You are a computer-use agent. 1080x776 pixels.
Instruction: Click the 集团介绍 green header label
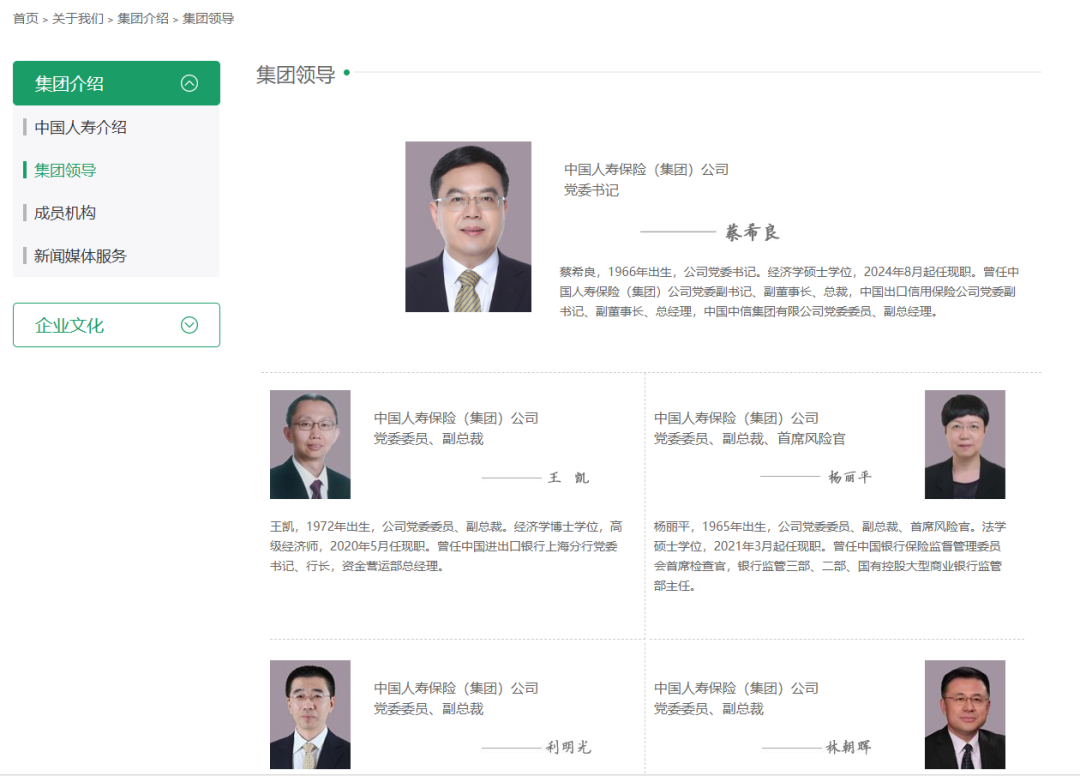[70, 83]
